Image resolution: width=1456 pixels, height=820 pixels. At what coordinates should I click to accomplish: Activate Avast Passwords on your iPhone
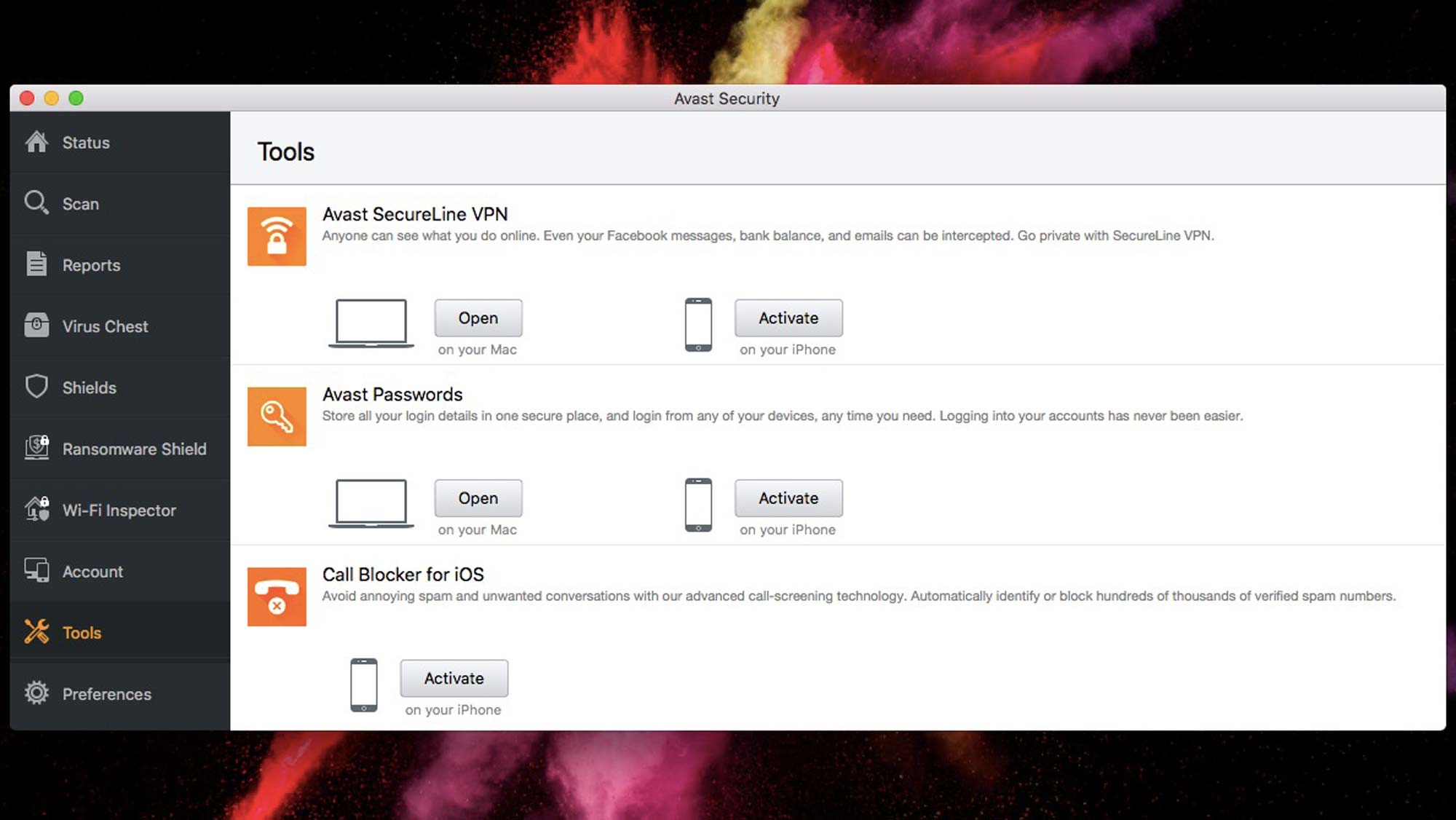(x=788, y=498)
